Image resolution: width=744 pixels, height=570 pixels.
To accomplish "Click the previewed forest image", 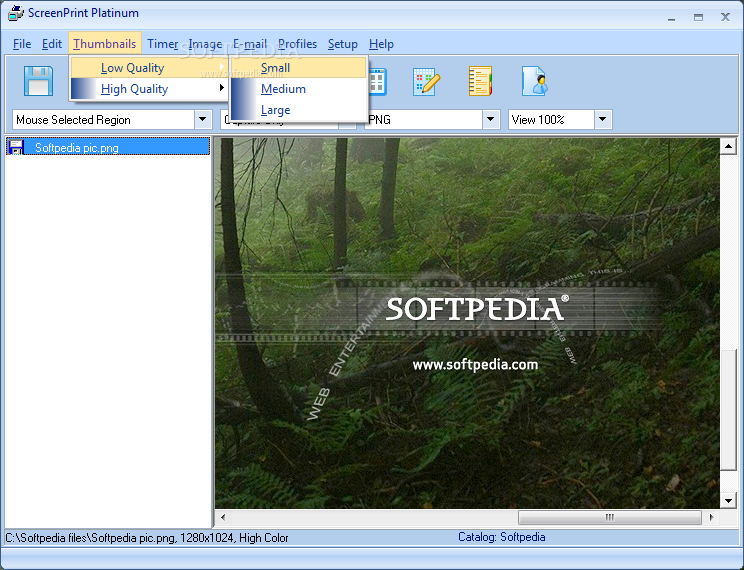I will [x=467, y=323].
